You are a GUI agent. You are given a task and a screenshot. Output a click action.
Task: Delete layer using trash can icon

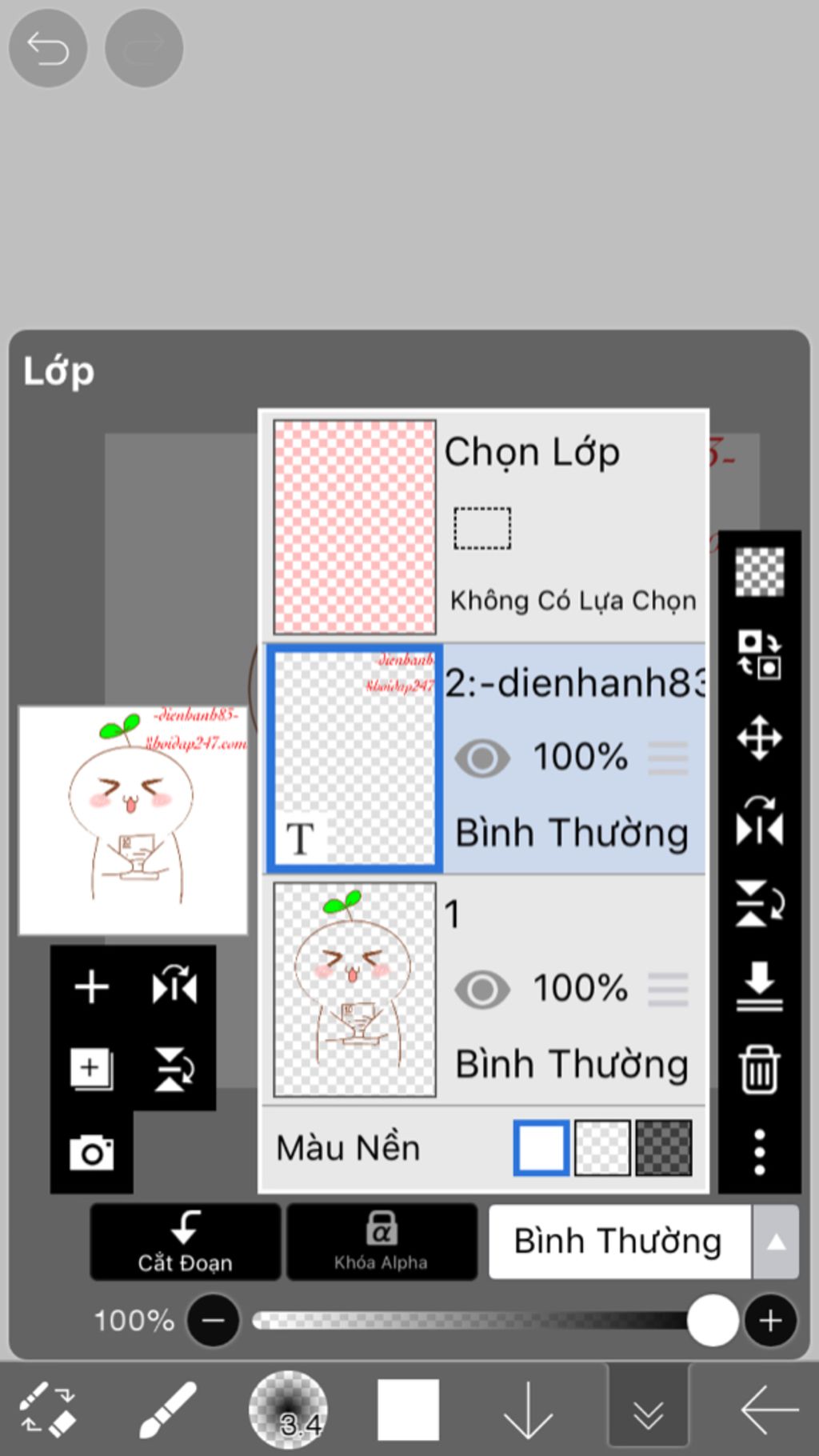click(x=759, y=1069)
